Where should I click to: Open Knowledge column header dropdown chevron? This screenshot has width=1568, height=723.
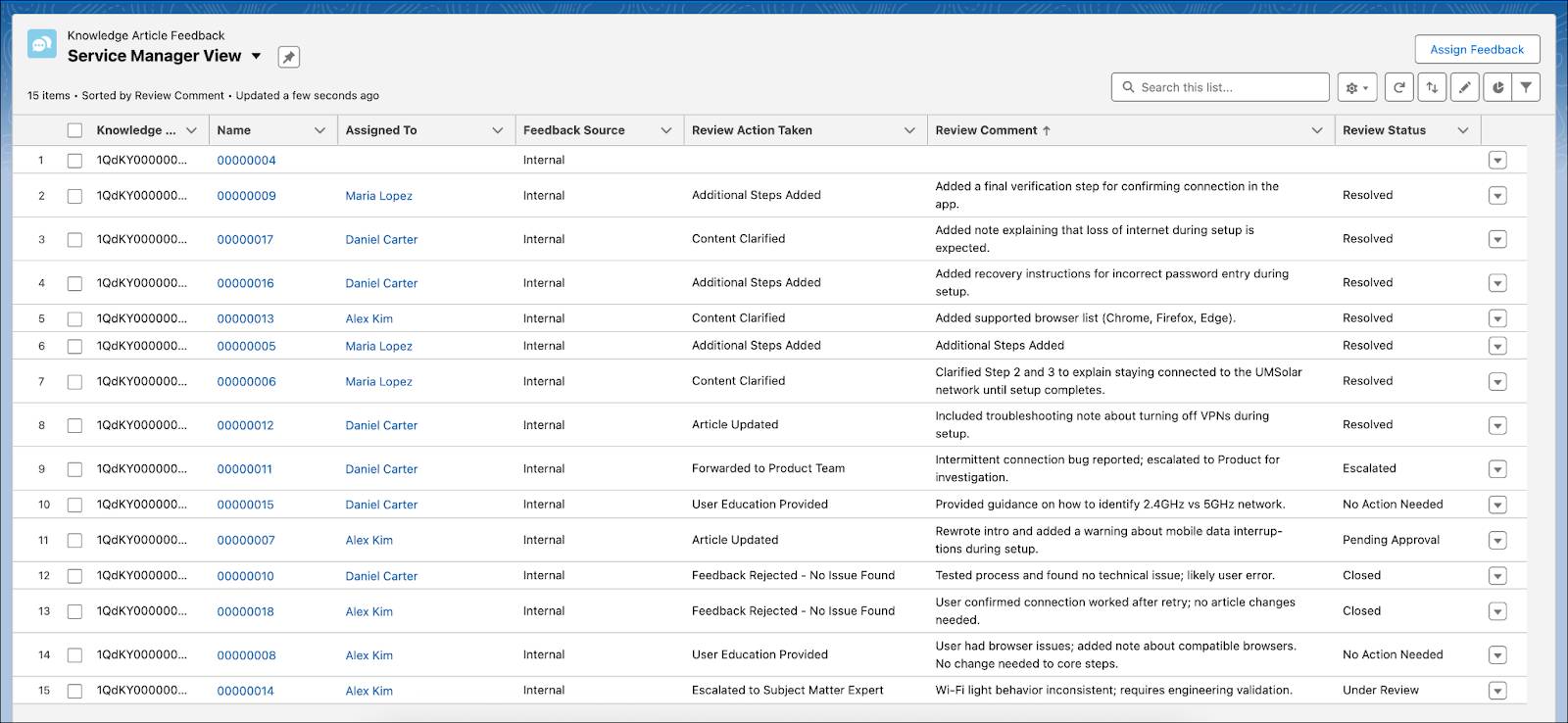coord(191,130)
